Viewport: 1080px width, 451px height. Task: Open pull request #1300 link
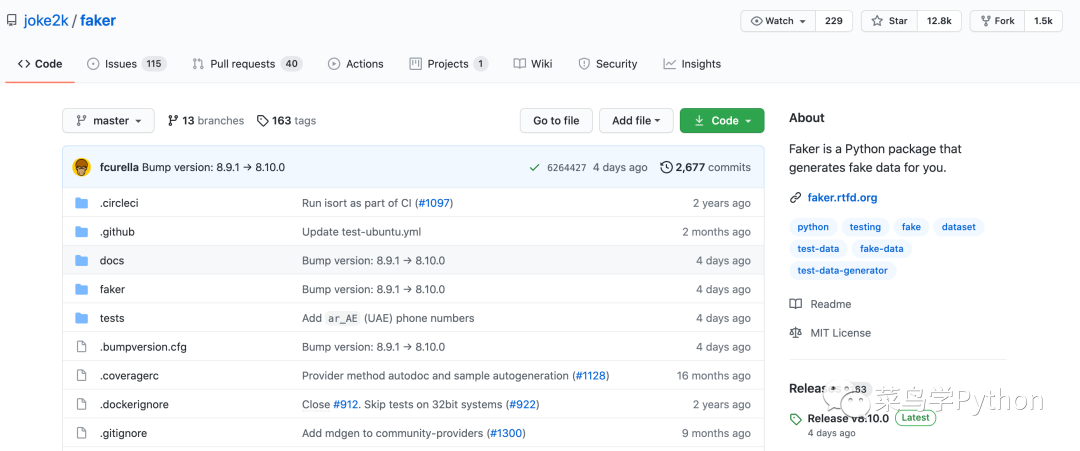[x=506, y=433]
